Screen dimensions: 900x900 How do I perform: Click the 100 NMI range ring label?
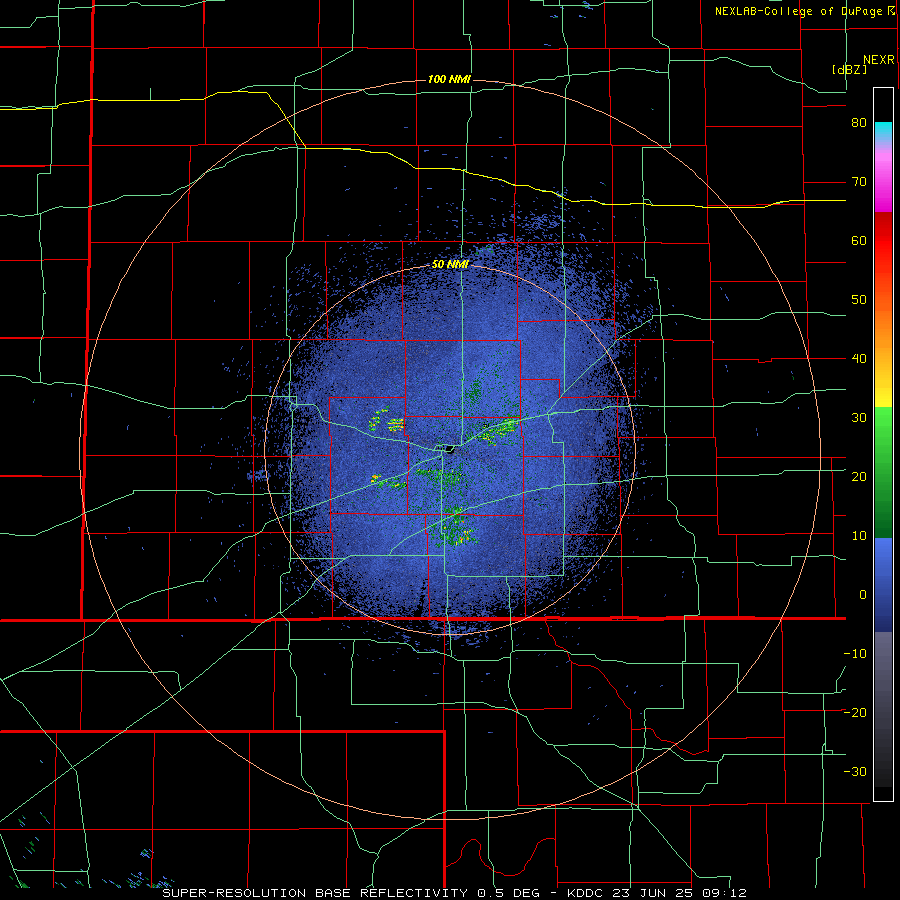click(449, 79)
